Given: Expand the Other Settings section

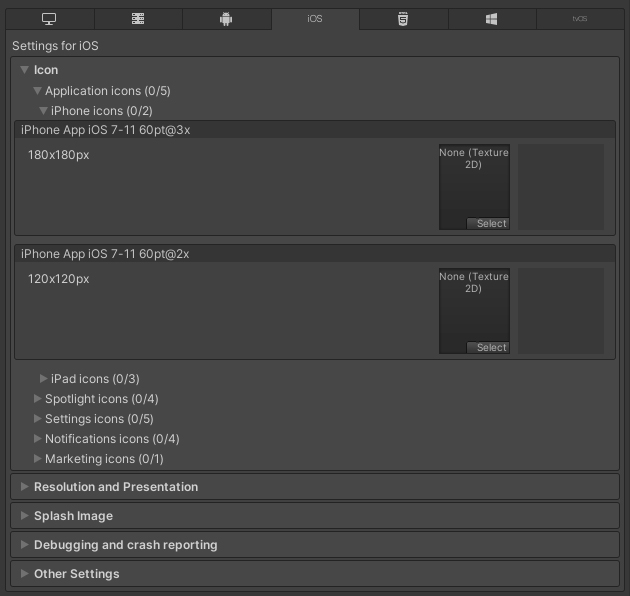Looking at the screenshot, I should coord(76,574).
